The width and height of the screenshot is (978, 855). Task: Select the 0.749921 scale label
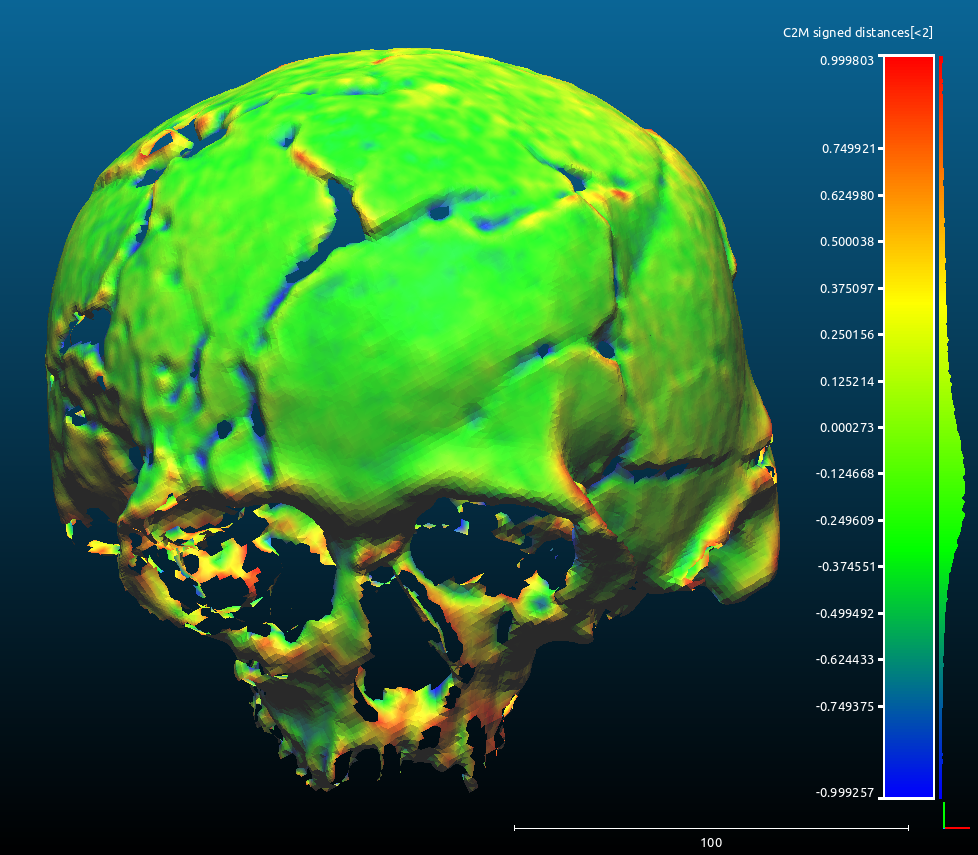click(848, 148)
